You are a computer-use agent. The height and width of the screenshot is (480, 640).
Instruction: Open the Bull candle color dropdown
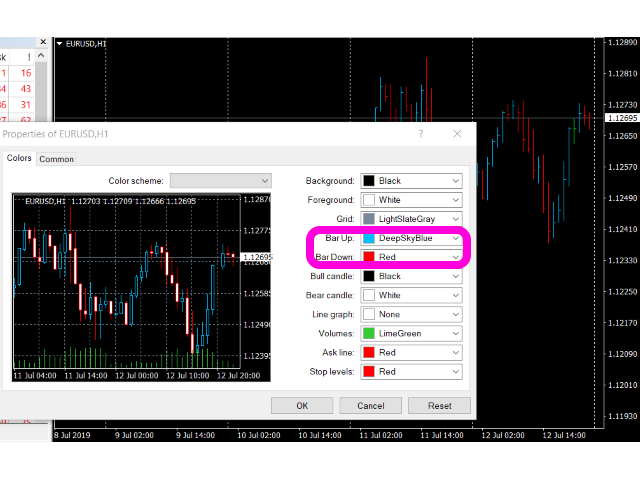(411, 276)
